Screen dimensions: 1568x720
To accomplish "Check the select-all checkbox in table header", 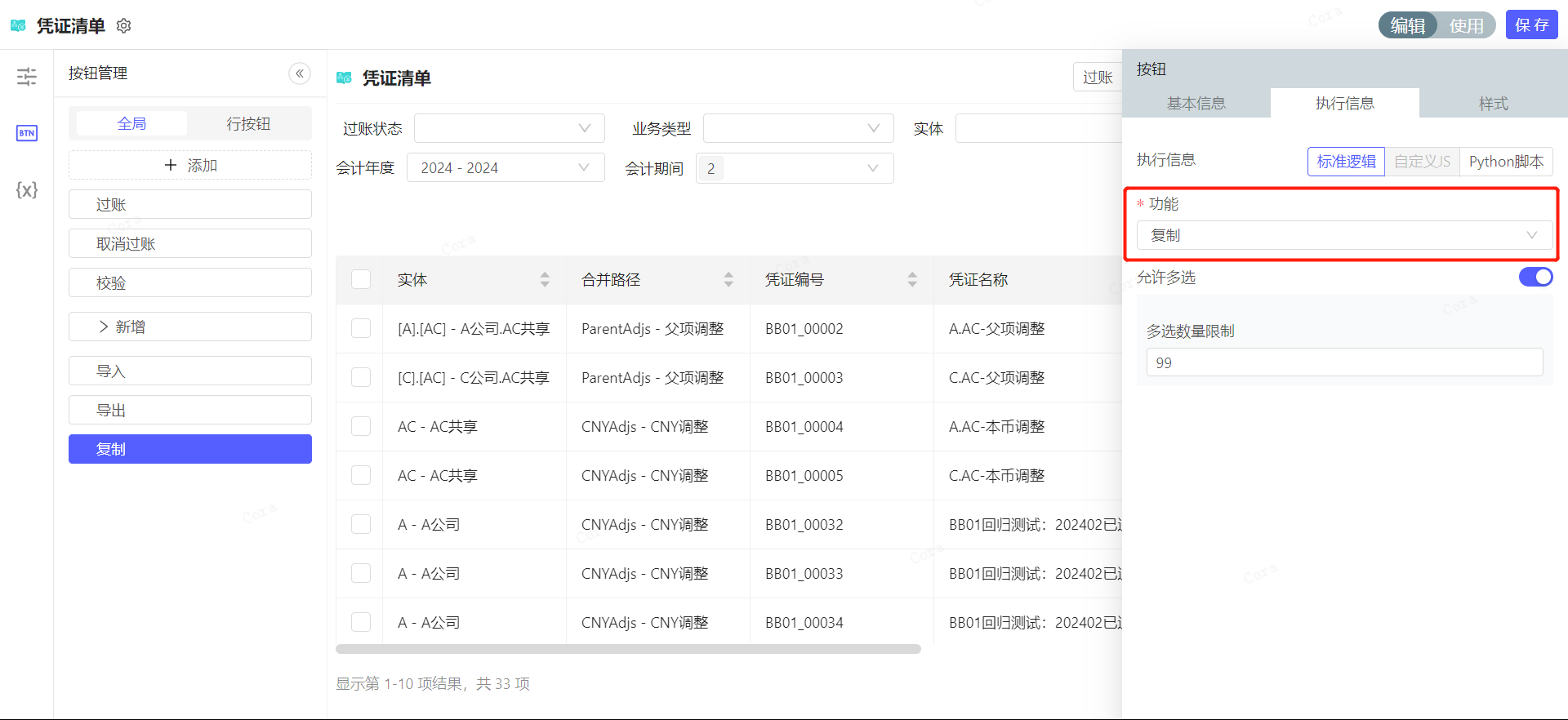I will tap(361, 280).
